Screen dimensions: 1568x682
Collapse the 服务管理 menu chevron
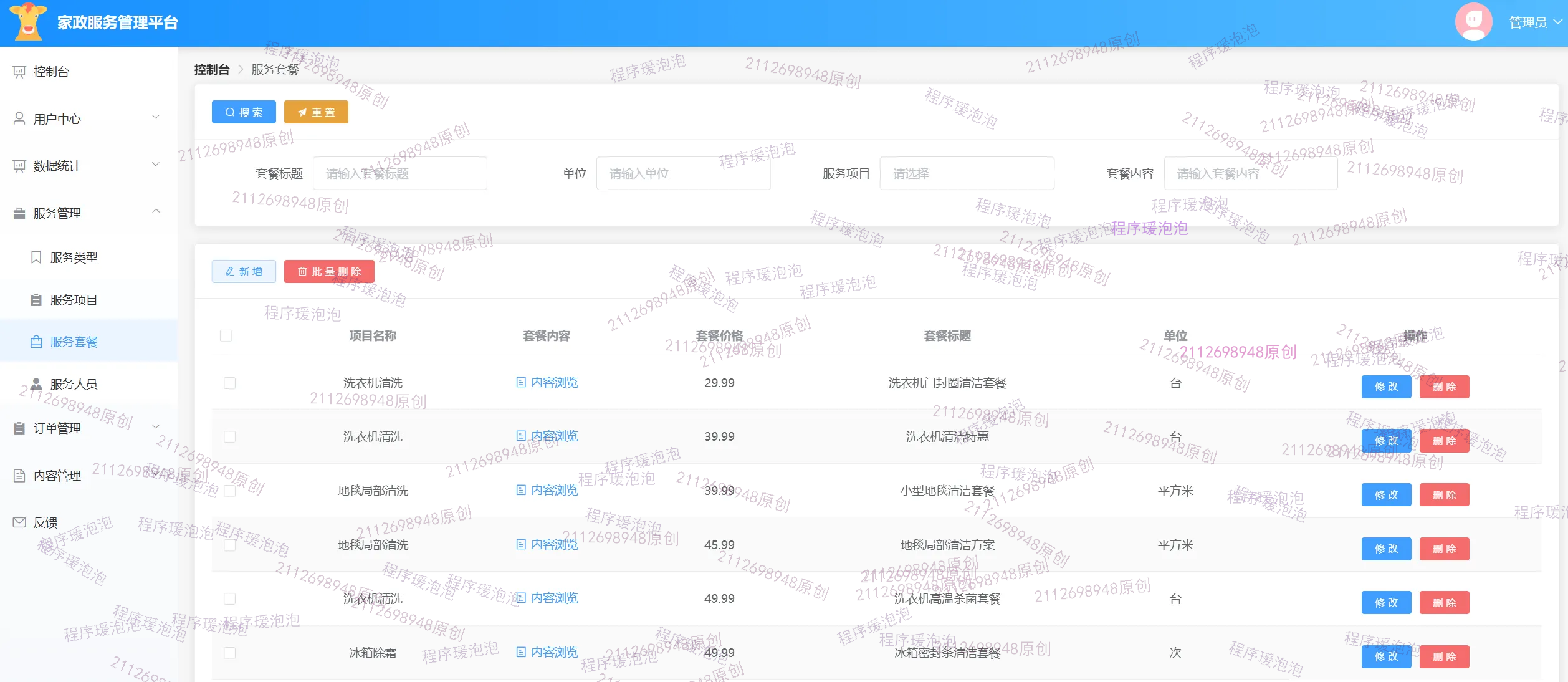click(156, 212)
